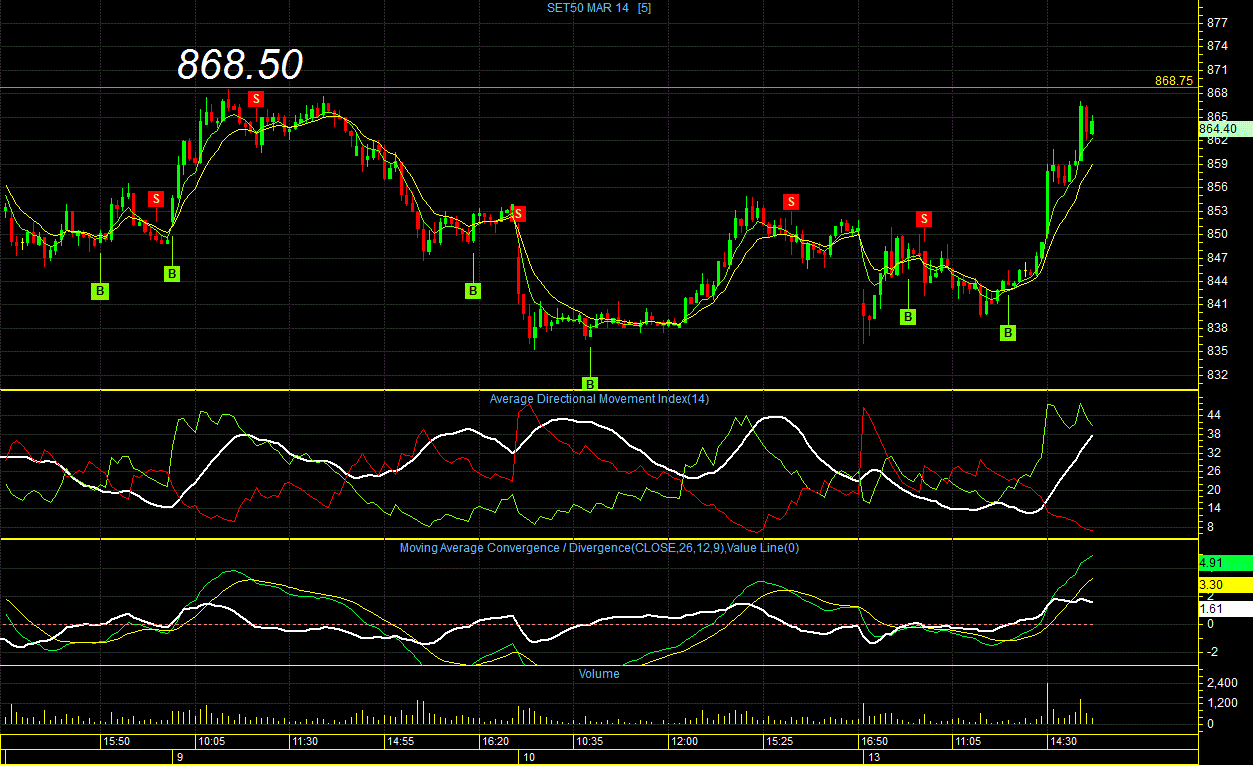Click the 871 price axis label
Screen dimensions: 1253x765
[x=1218, y=69]
